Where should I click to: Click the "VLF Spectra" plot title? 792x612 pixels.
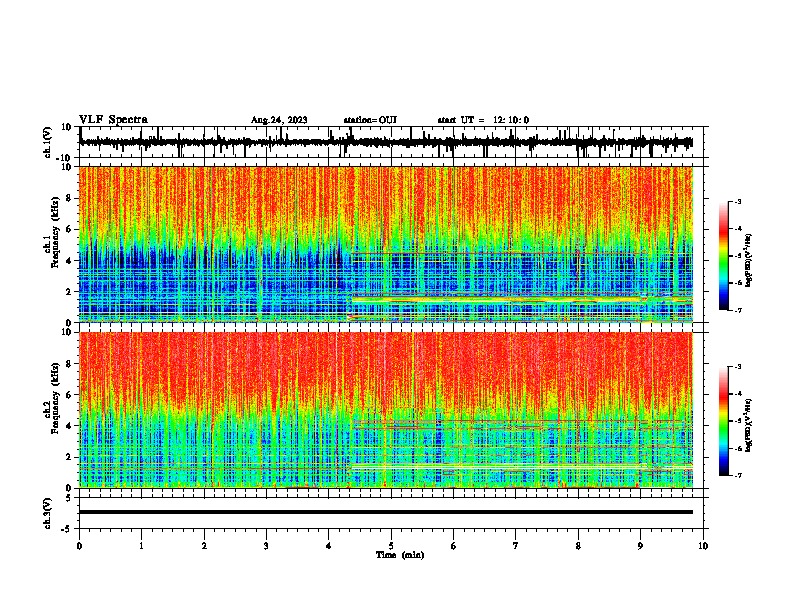(113, 120)
